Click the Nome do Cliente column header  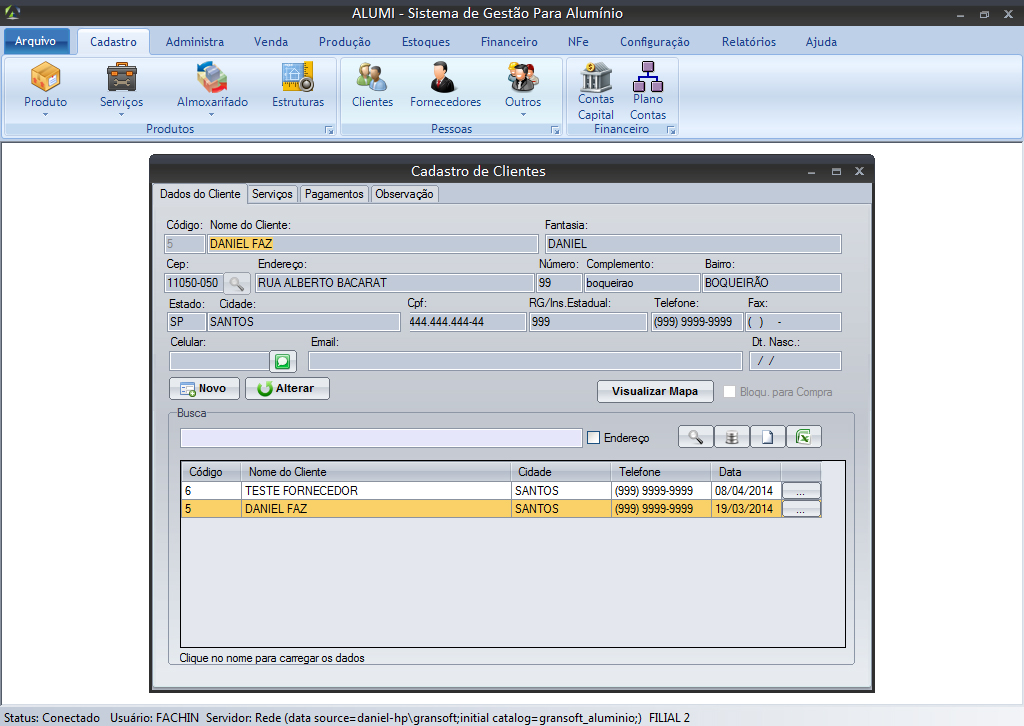pos(376,471)
